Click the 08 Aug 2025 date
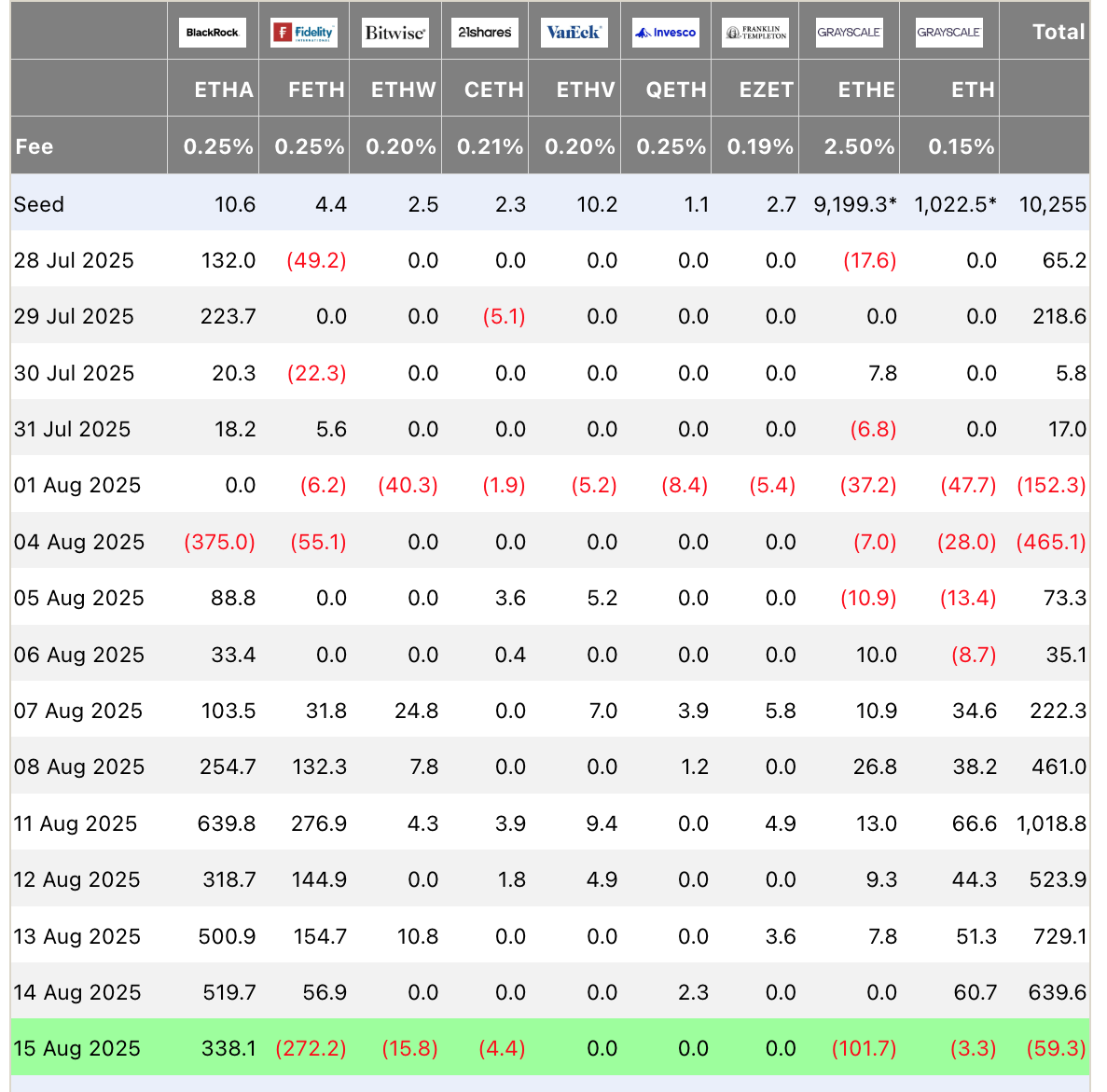 coord(79,767)
